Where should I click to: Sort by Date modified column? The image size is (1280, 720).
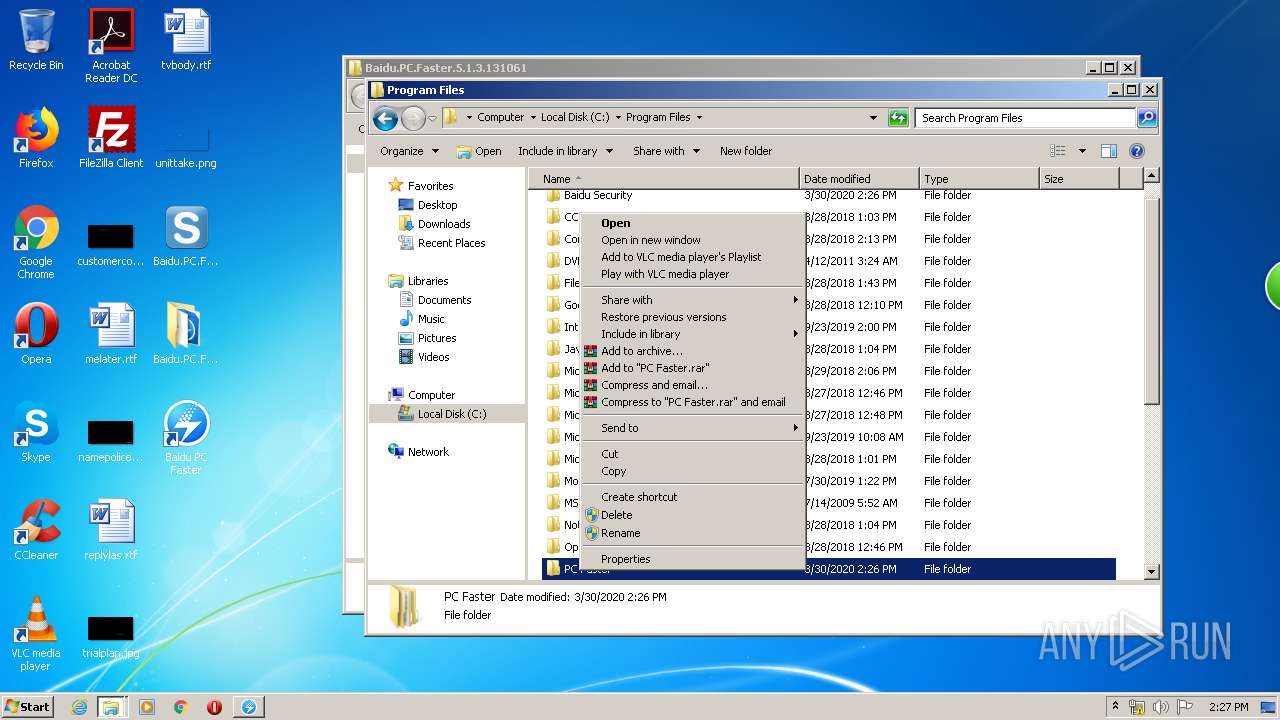(x=859, y=179)
